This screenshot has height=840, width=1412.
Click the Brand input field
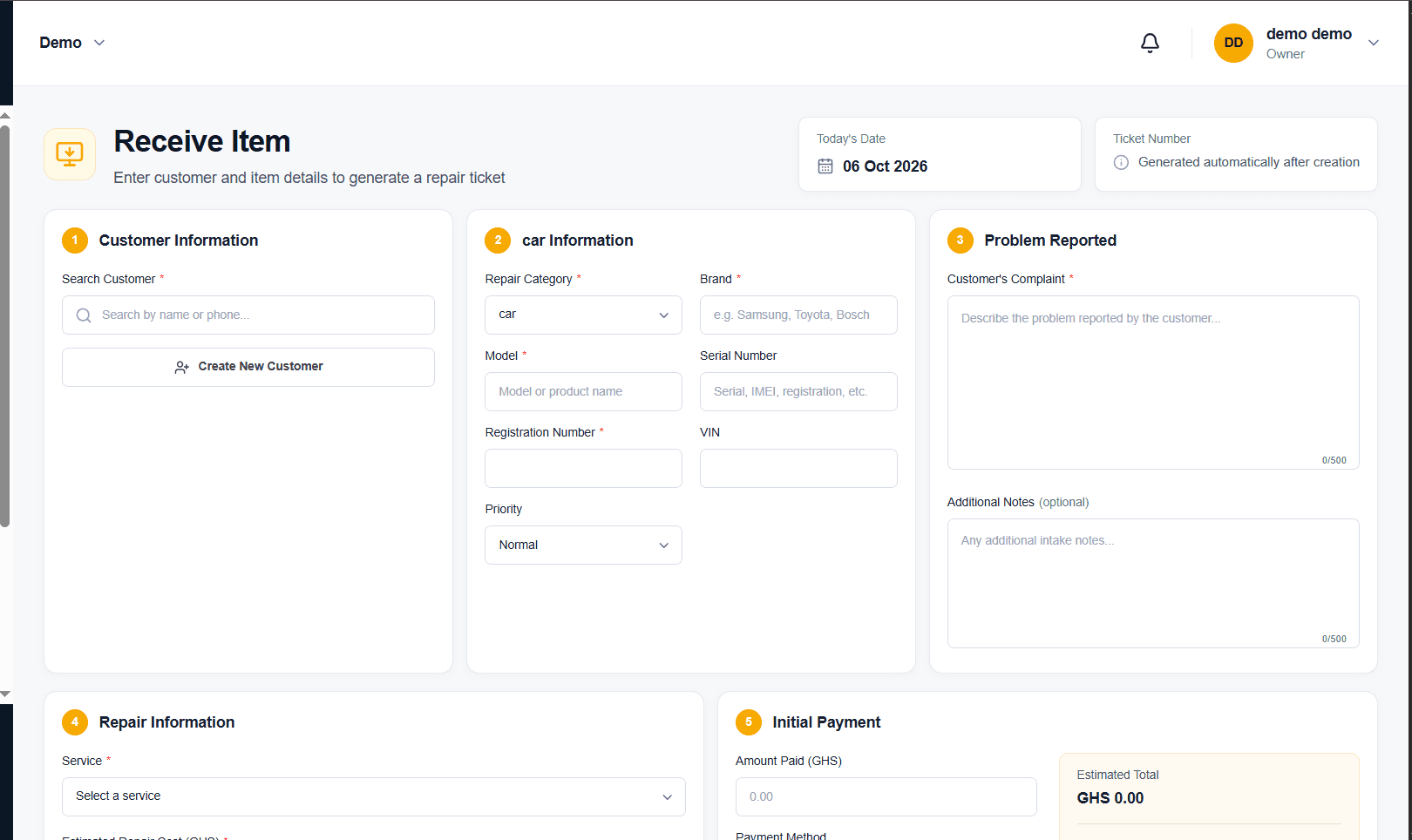798,315
